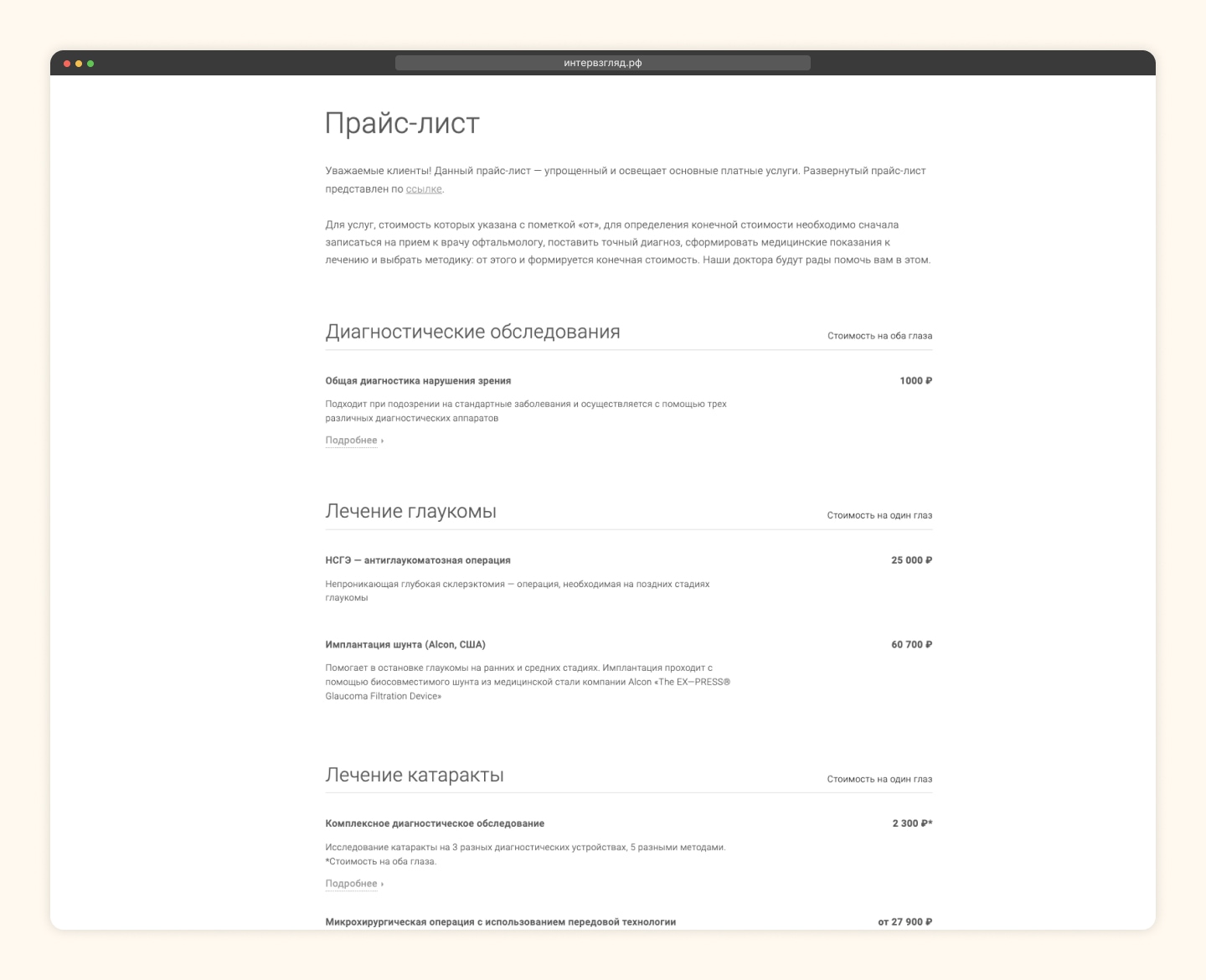
Task: Open "Подробнее" under Комплексное диагностическое обследование
Action: tap(352, 884)
